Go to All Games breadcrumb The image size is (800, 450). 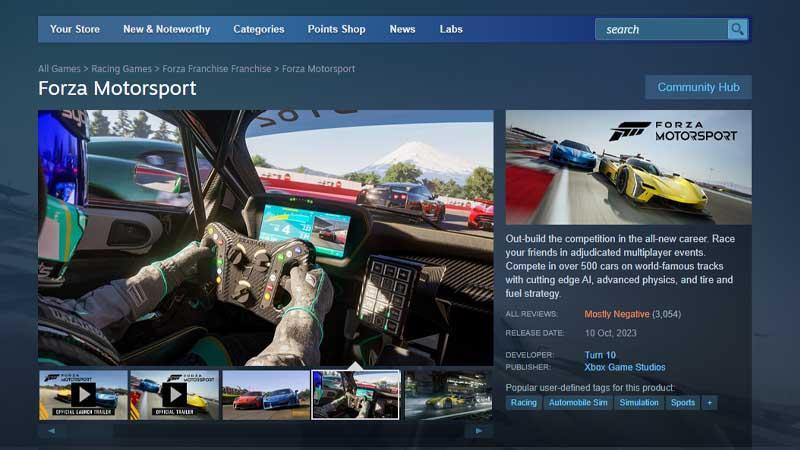tap(59, 68)
